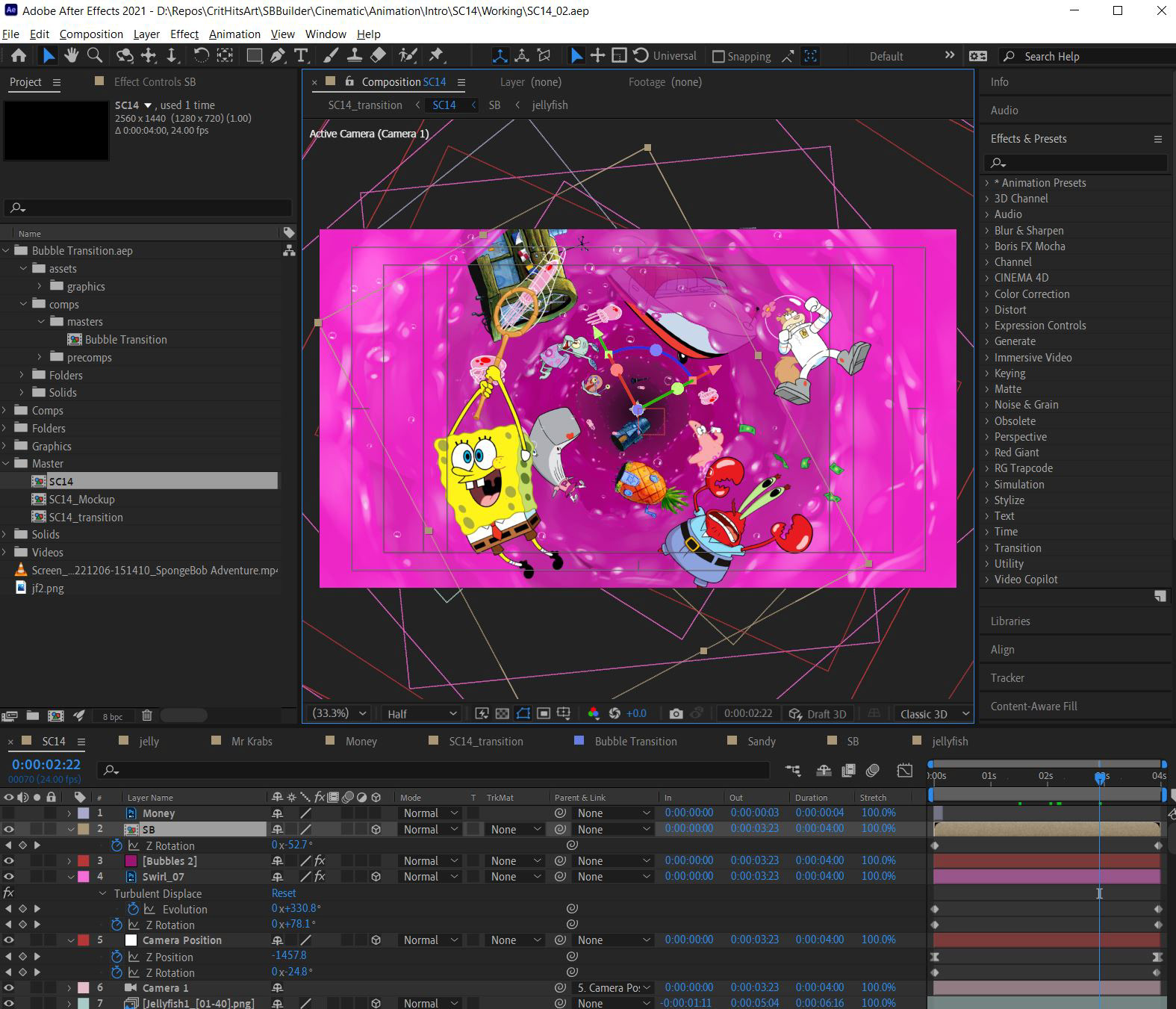Screen dimensions: 1176x1009
Task: Select the Brush tool
Action: 331,56
